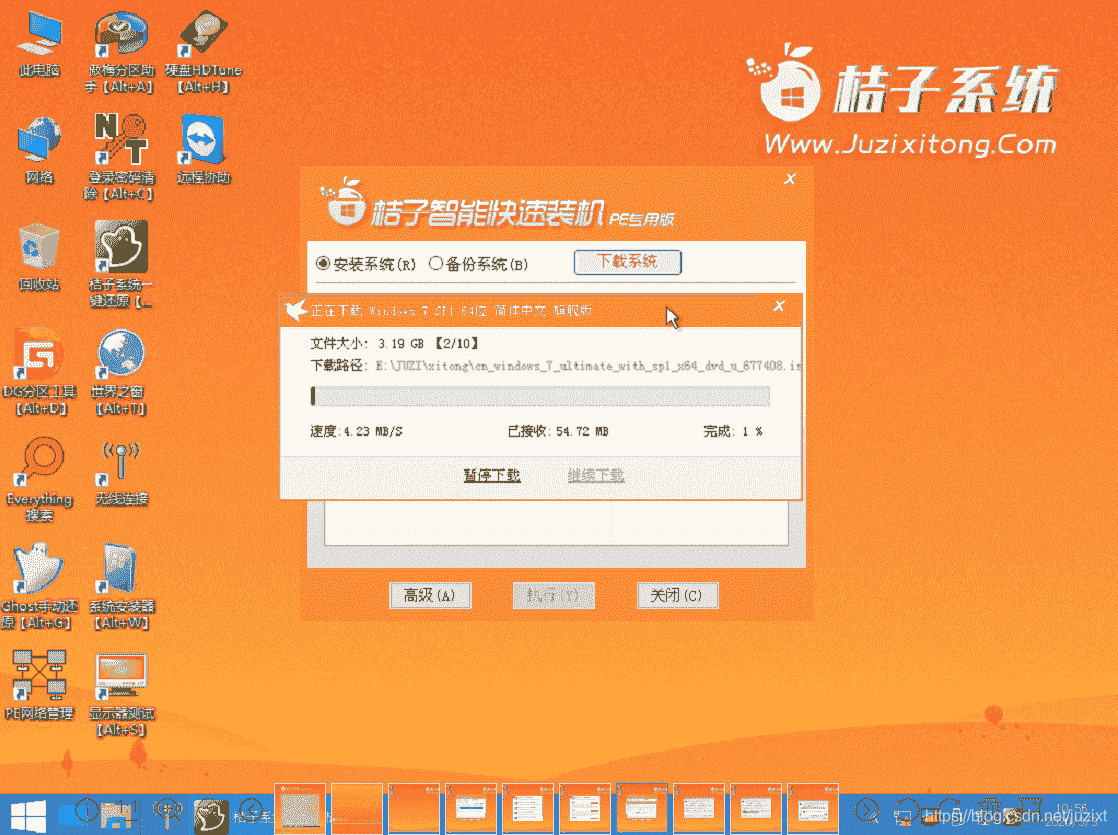1118x835 pixels.
Task: Open 系统安装器 system installer icon
Action: [120, 587]
